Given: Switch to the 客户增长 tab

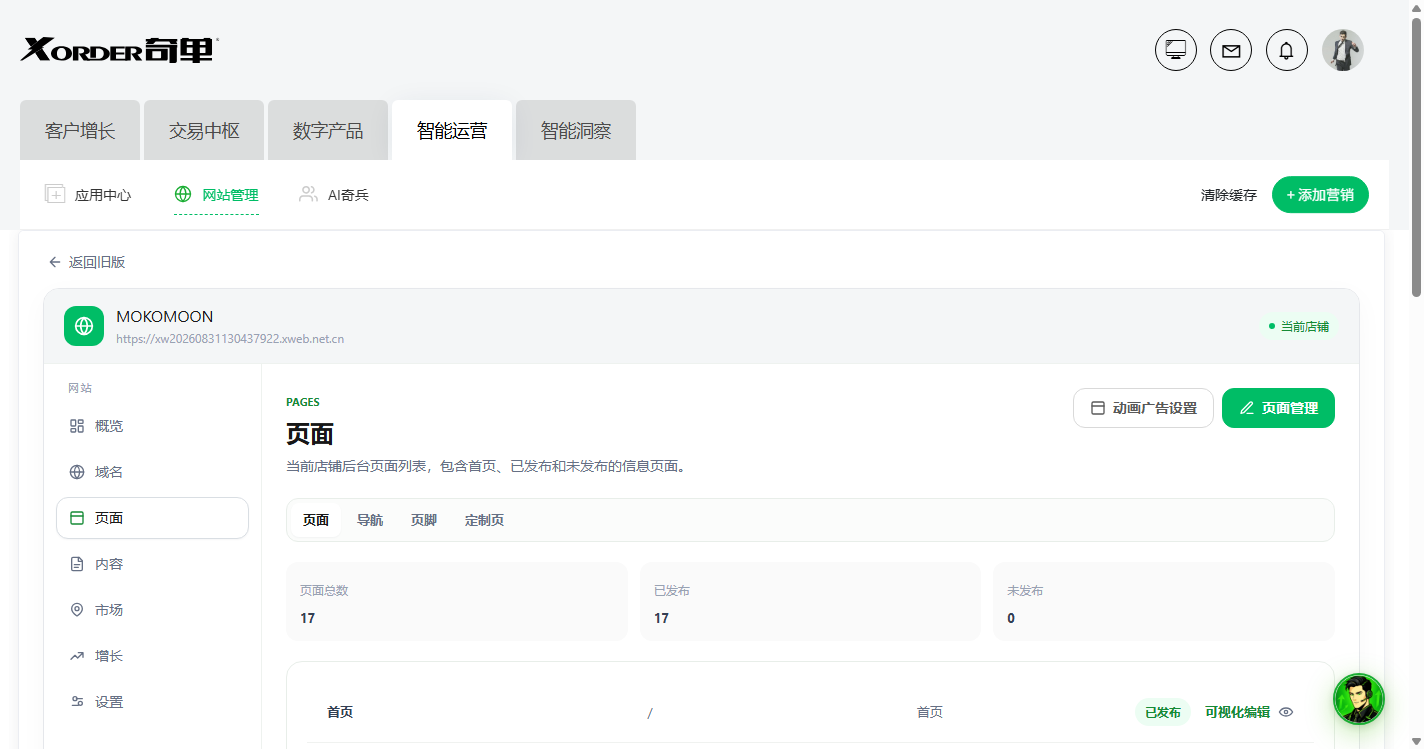Looking at the screenshot, I should (x=80, y=130).
